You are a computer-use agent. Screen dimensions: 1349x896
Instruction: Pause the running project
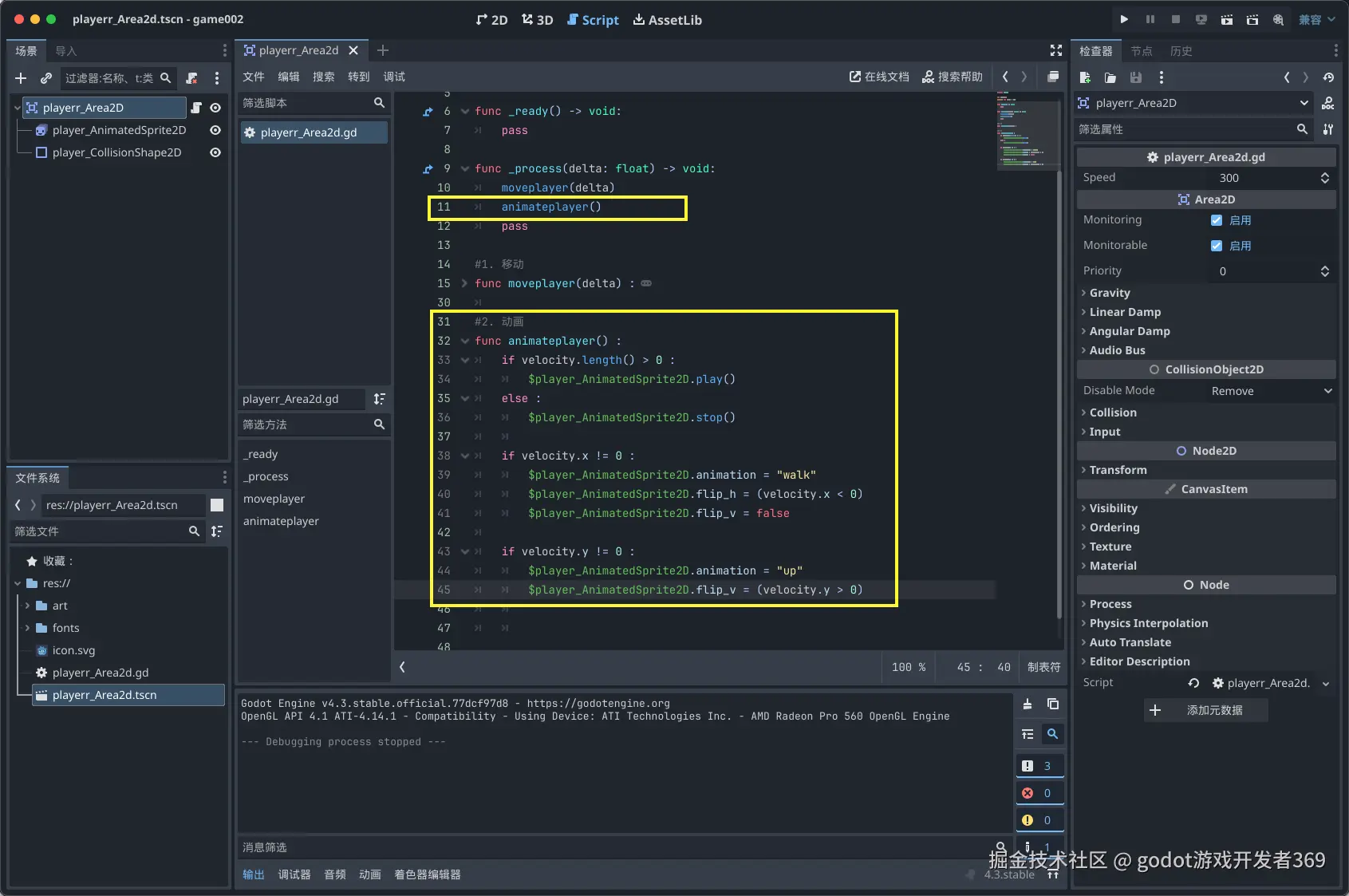(1150, 19)
